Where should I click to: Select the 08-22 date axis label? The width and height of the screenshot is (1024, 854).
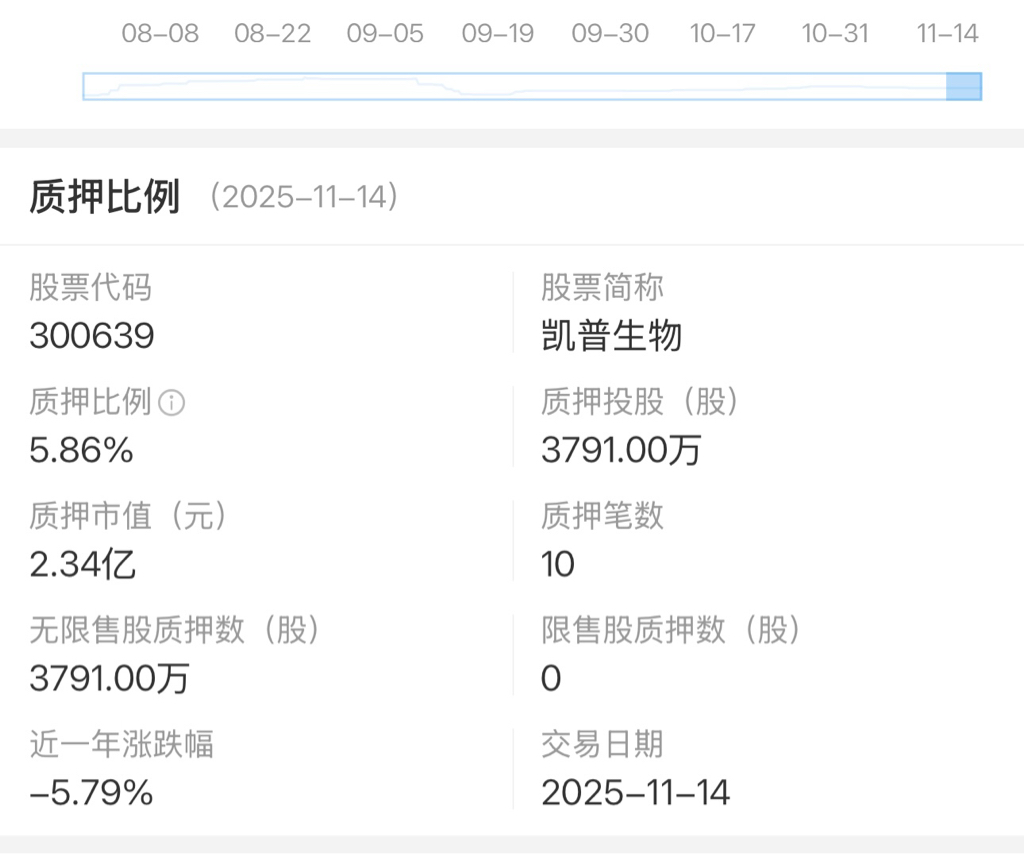click(x=273, y=33)
